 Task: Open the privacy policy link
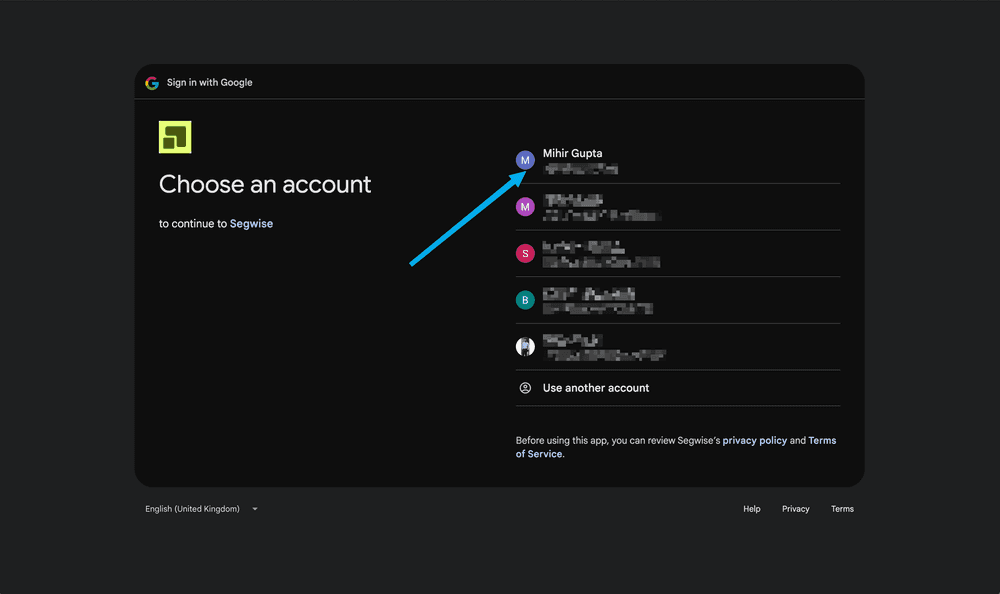tap(754, 440)
